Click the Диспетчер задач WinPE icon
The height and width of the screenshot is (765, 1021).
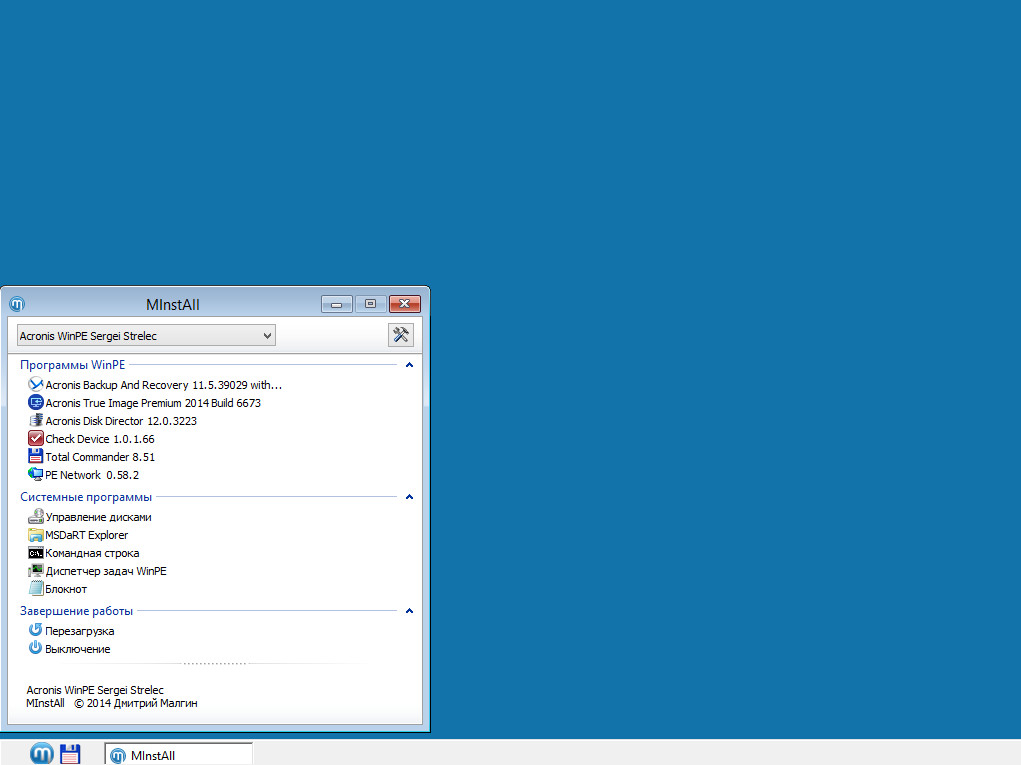[36, 571]
